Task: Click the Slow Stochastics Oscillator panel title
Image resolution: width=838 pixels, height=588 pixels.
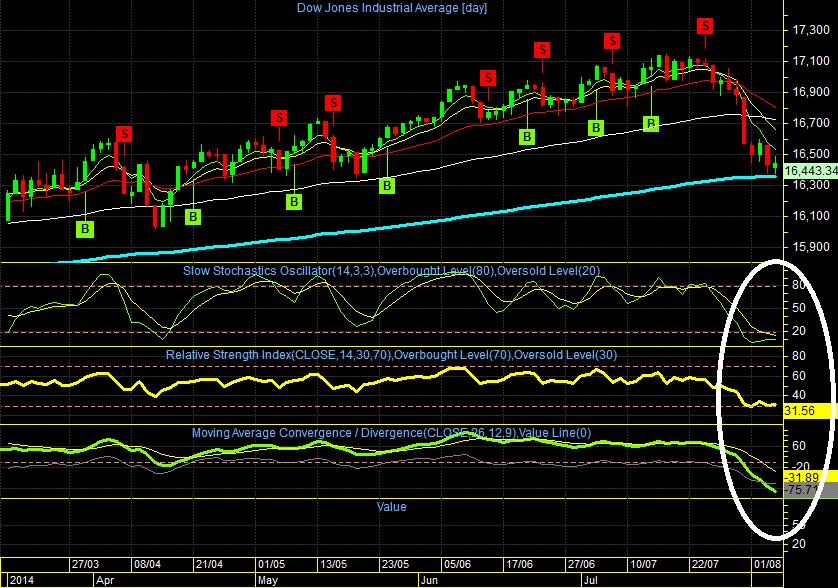Action: (392, 271)
